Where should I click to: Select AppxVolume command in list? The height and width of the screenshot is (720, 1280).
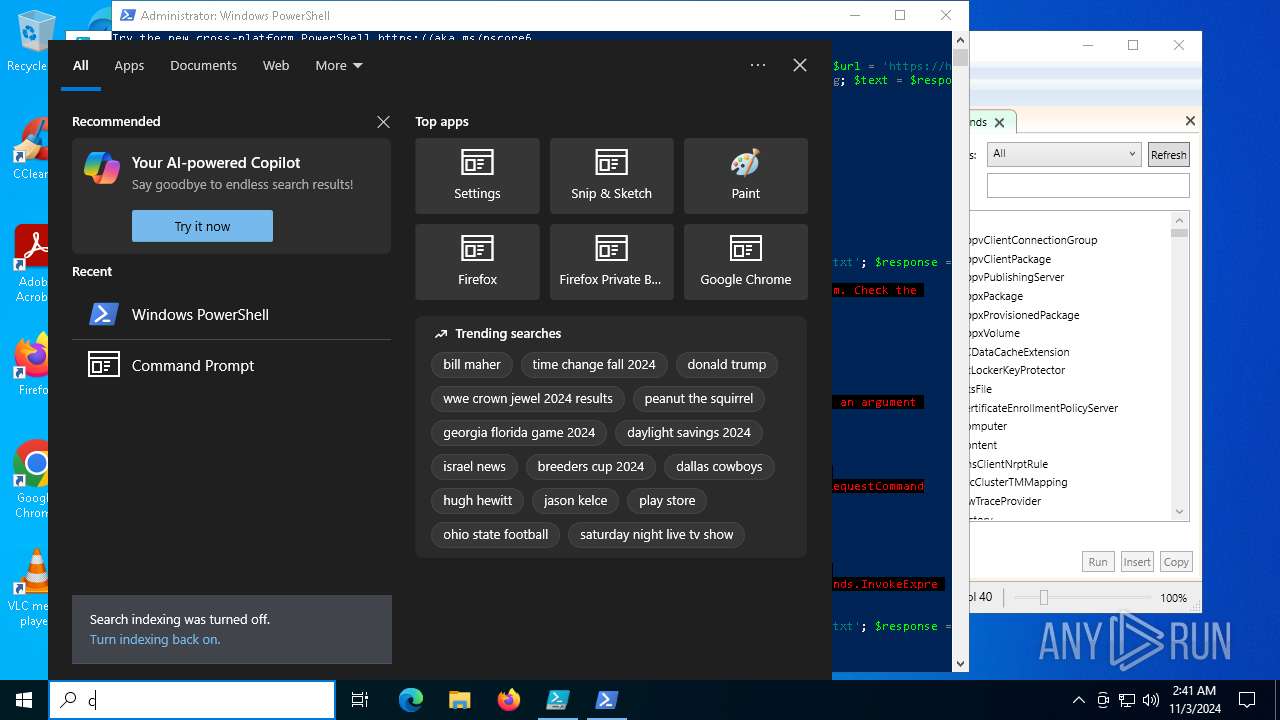pyautogui.click(x=994, y=333)
